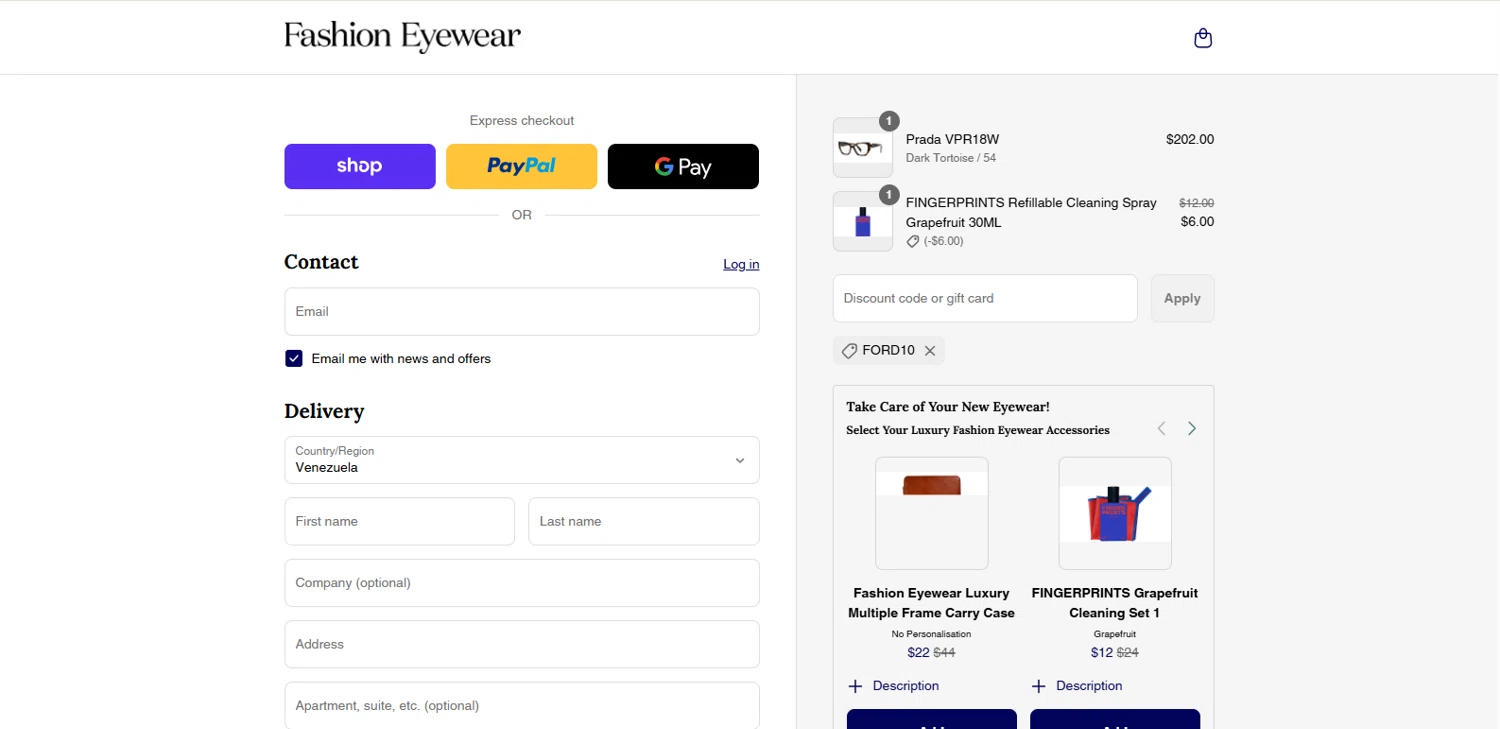Click the FINGERPRINTS Refillable Cleaning Spray name
Viewport: 1500px width, 729px height.
pyautogui.click(x=1031, y=213)
